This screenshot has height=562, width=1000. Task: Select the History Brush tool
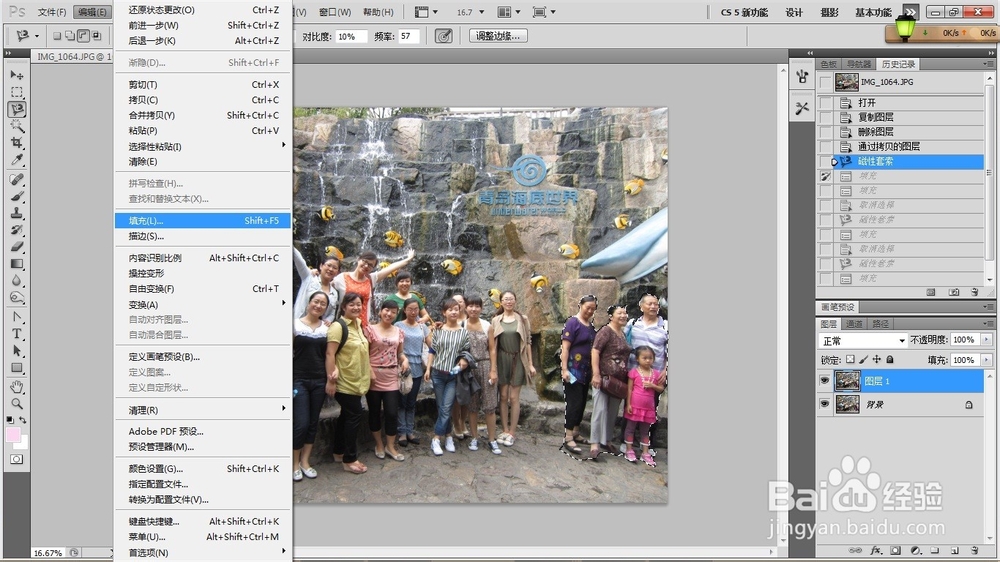pyautogui.click(x=17, y=230)
